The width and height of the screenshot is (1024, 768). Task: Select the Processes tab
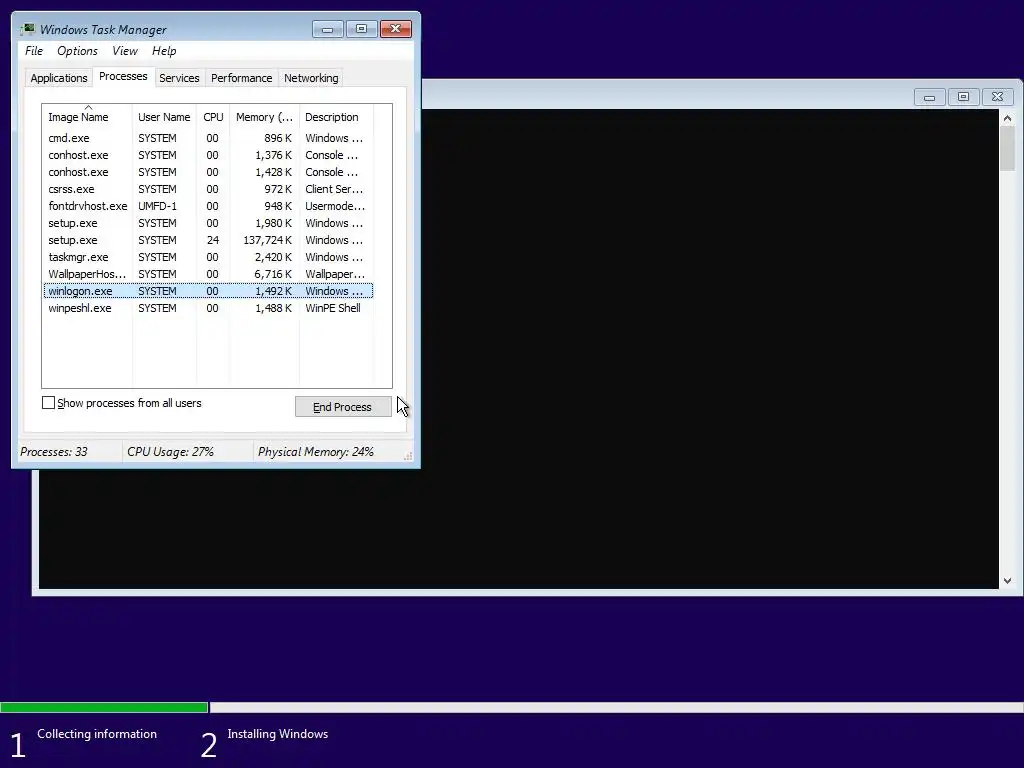(123, 76)
